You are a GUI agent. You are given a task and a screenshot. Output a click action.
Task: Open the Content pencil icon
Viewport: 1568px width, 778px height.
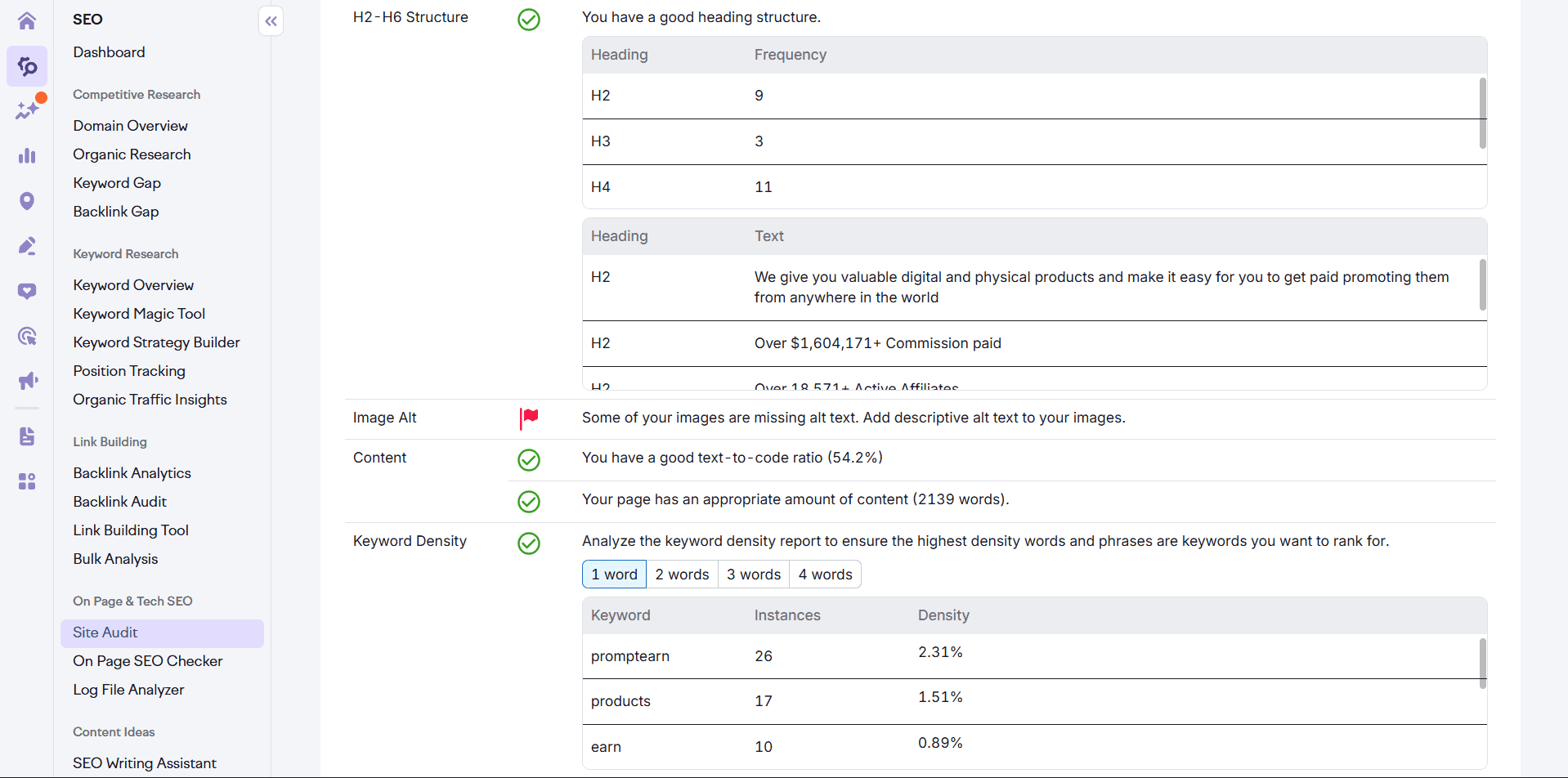click(x=27, y=246)
